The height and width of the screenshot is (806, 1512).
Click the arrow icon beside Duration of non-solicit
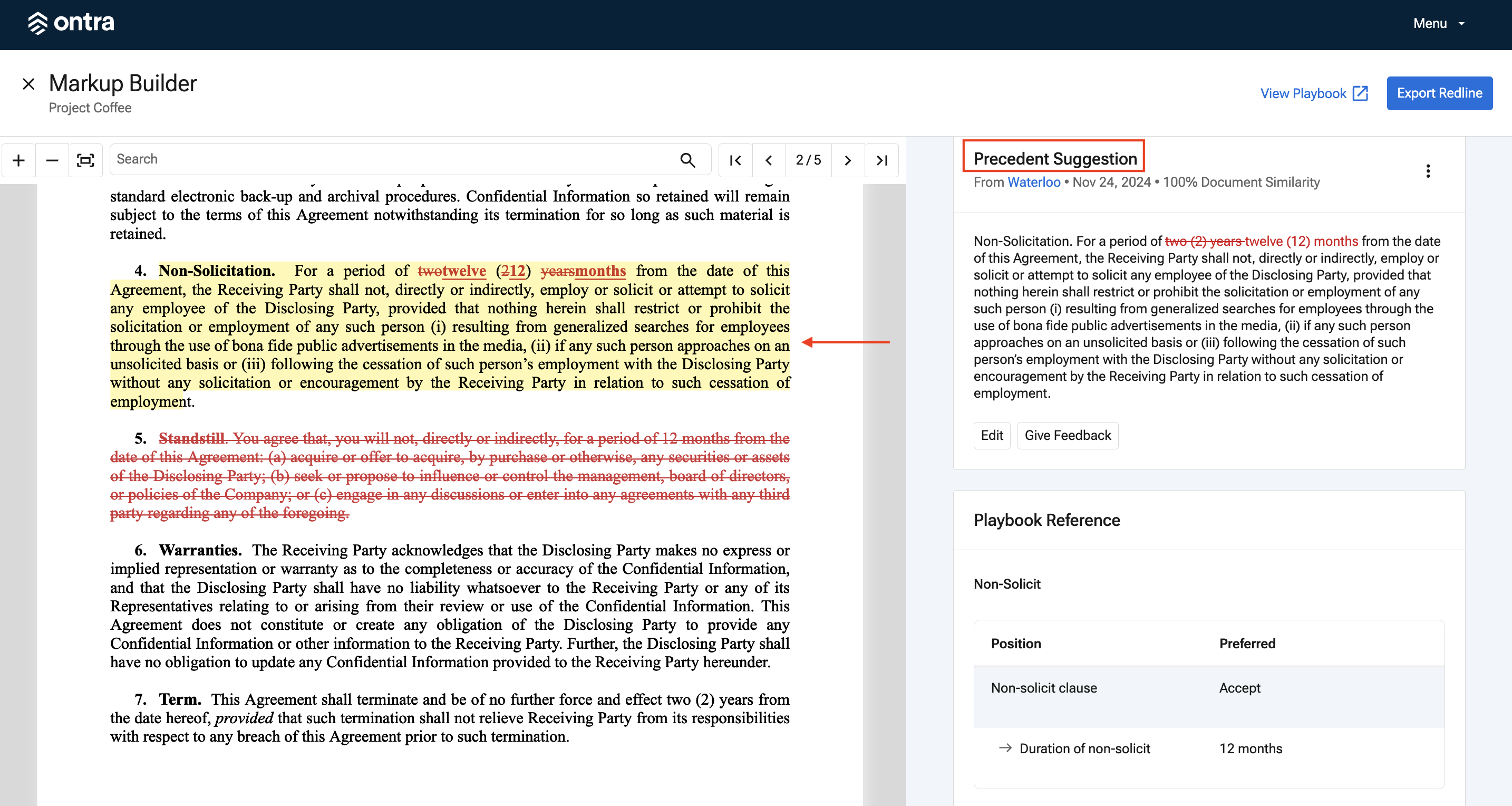click(x=1005, y=748)
